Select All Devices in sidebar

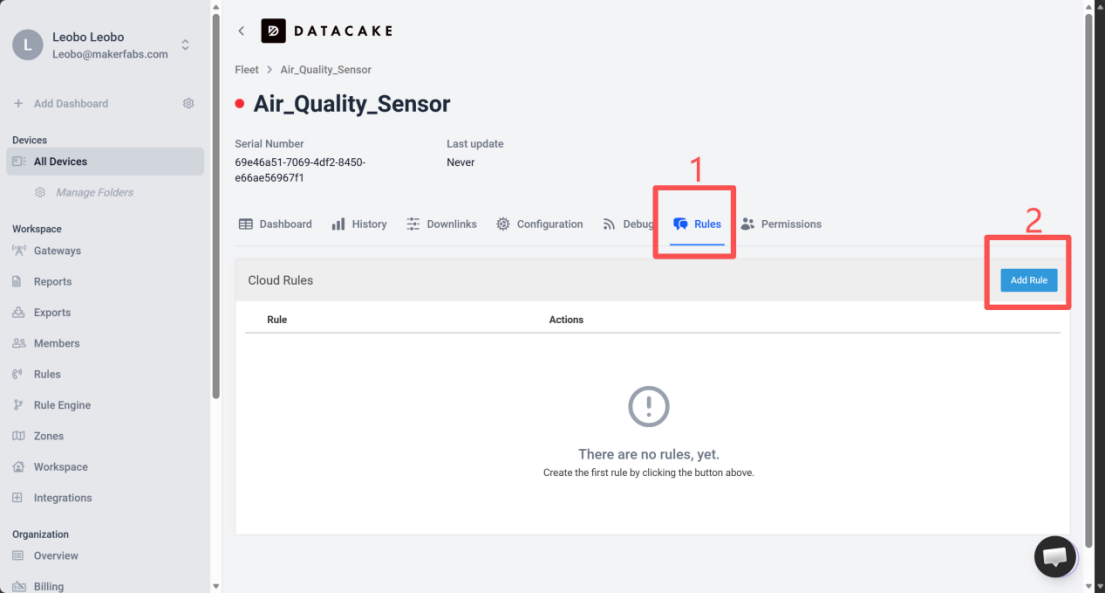point(105,161)
